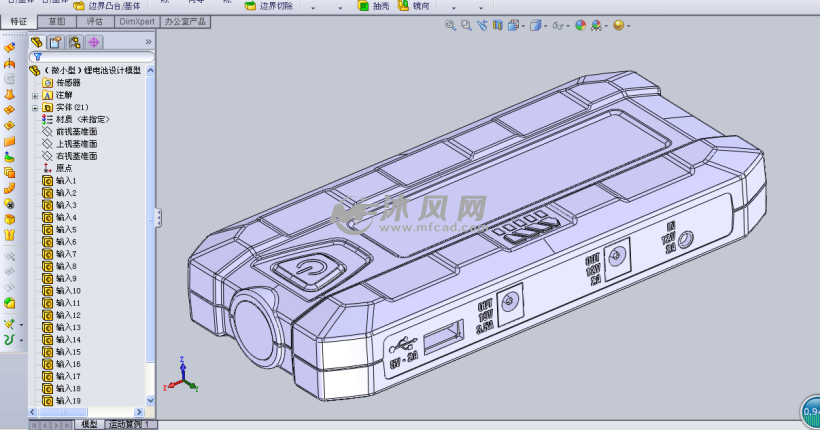Click the yellow Y-shaped icon in left toolbar
This screenshot has width=820, height=430.
(9, 235)
